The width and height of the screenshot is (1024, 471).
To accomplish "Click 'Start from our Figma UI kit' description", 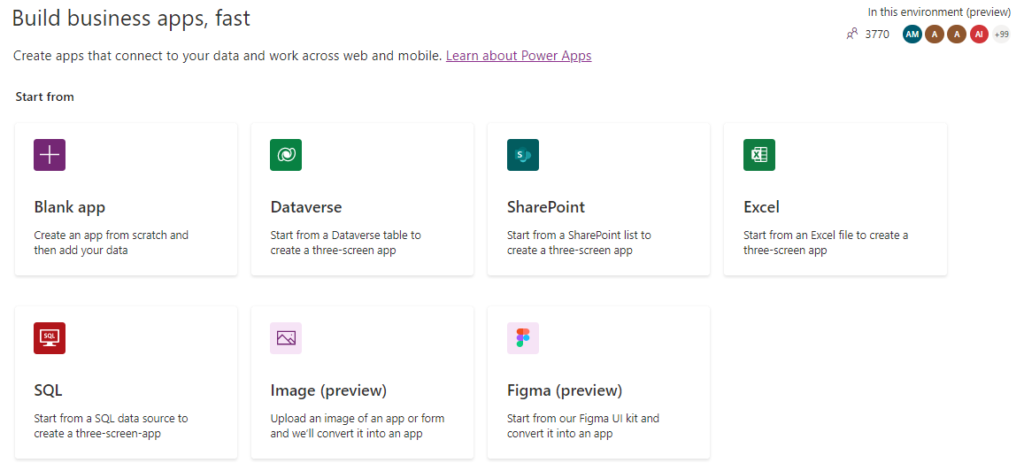I will [583, 425].
